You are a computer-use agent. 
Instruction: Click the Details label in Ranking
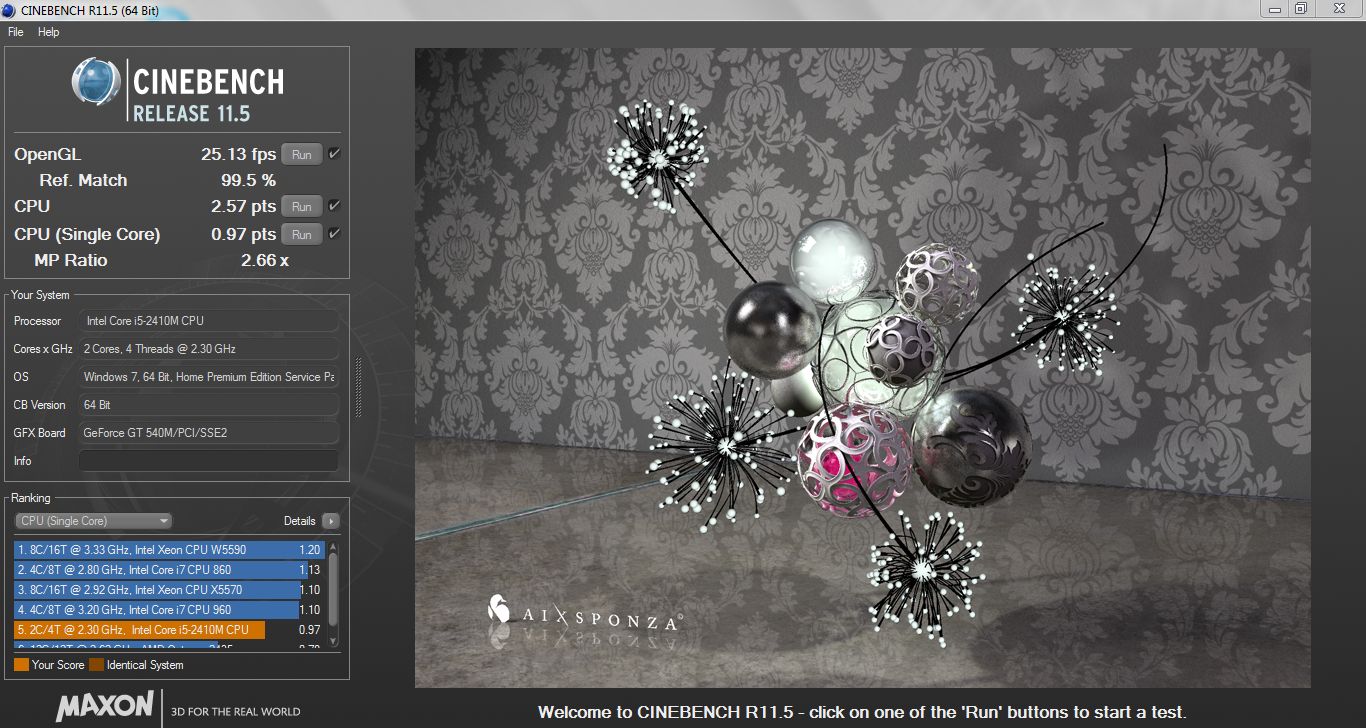click(300, 521)
